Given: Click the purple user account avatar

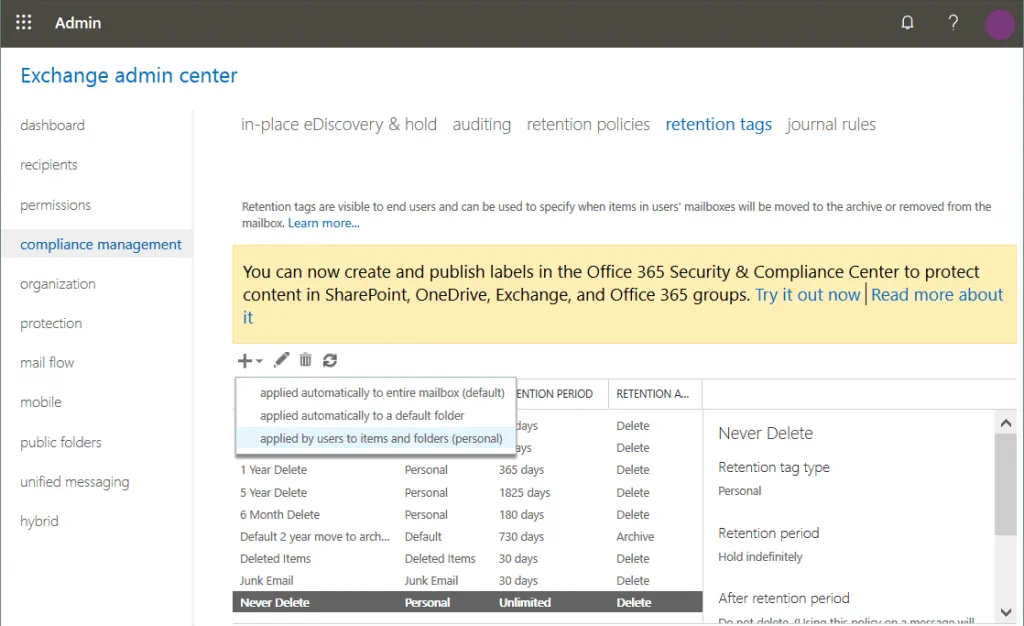Looking at the screenshot, I should pos(999,24).
